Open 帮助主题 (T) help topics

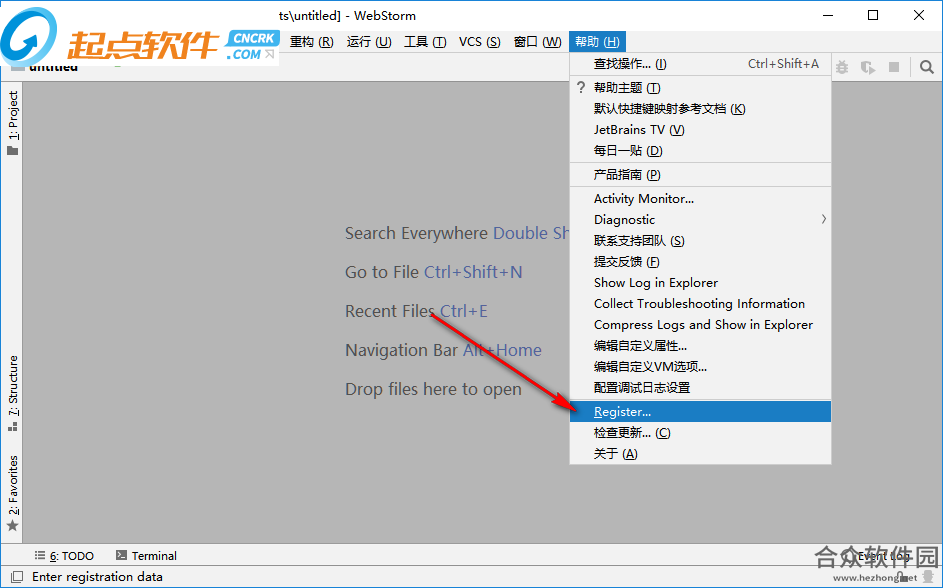700,88
